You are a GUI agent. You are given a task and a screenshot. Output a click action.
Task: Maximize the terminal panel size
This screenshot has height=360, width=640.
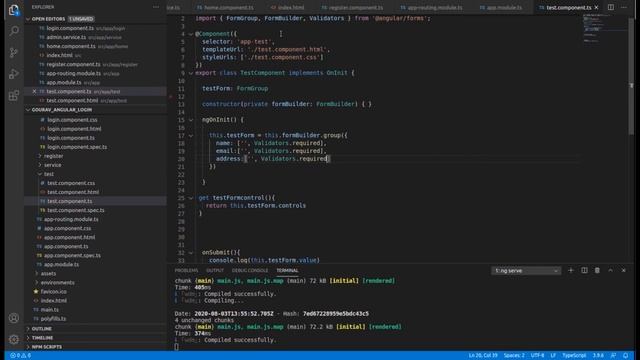[610, 270]
